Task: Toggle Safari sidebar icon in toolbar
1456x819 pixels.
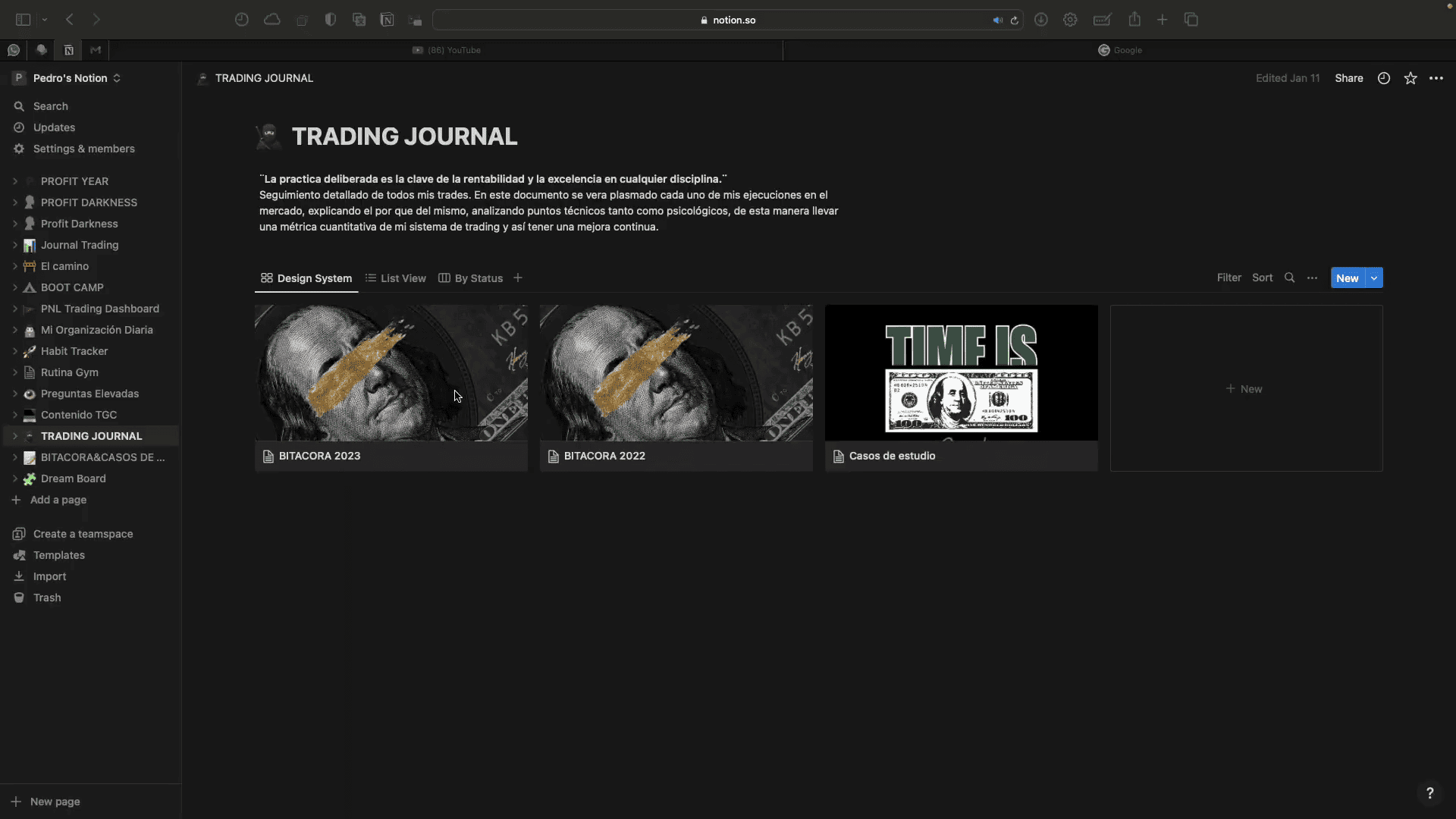Action: tap(23, 20)
